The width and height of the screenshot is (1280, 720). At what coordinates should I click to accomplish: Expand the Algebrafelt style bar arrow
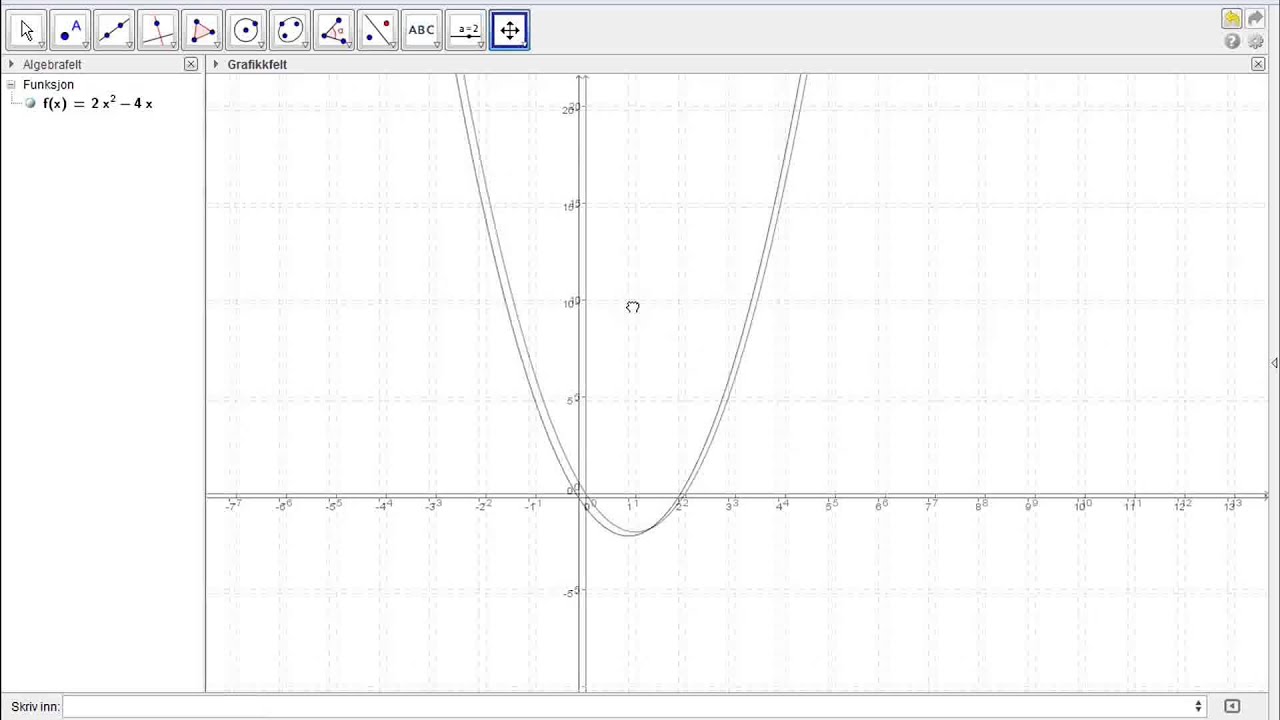coord(11,64)
